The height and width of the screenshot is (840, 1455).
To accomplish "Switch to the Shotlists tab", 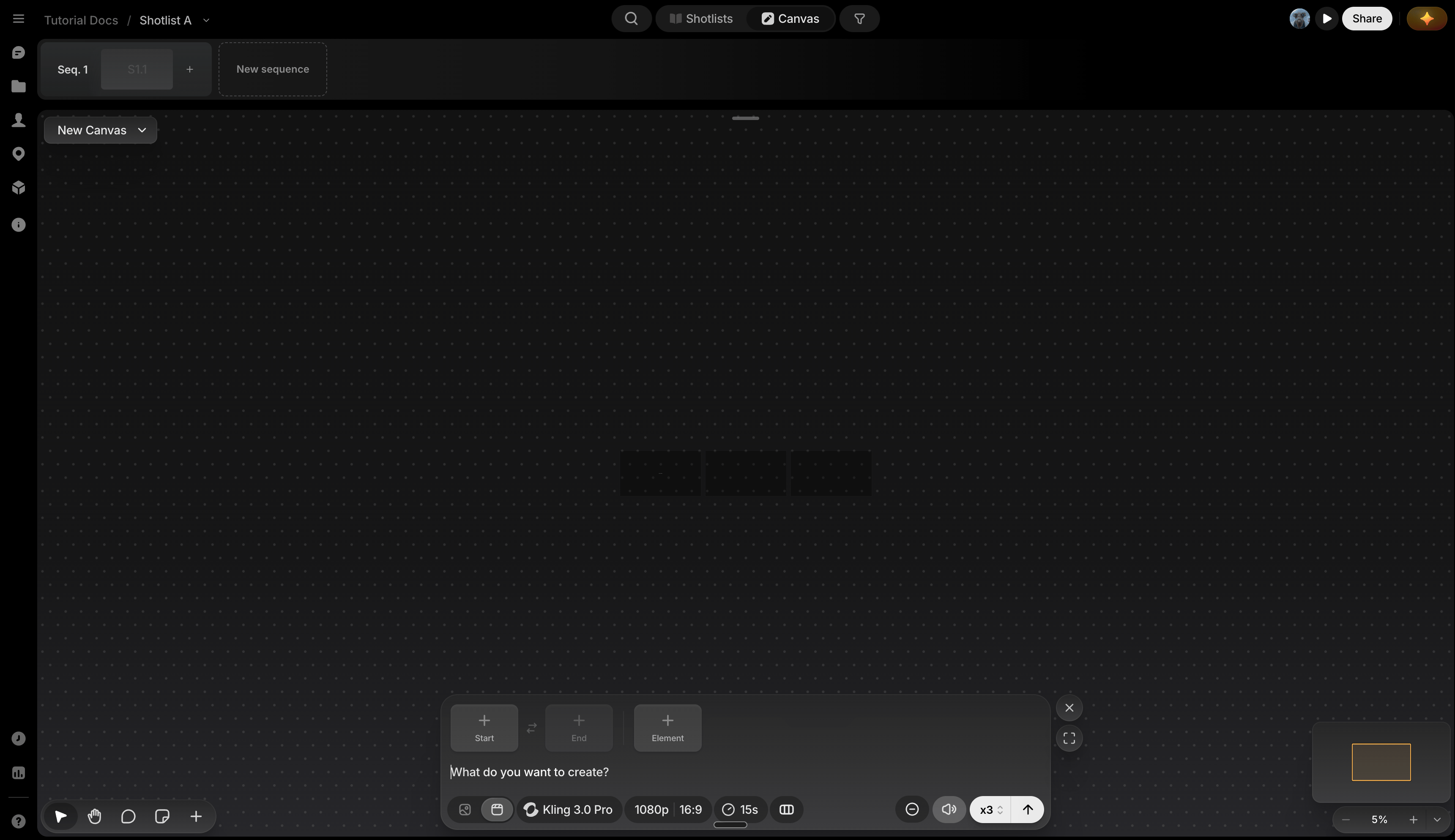I will point(701,19).
